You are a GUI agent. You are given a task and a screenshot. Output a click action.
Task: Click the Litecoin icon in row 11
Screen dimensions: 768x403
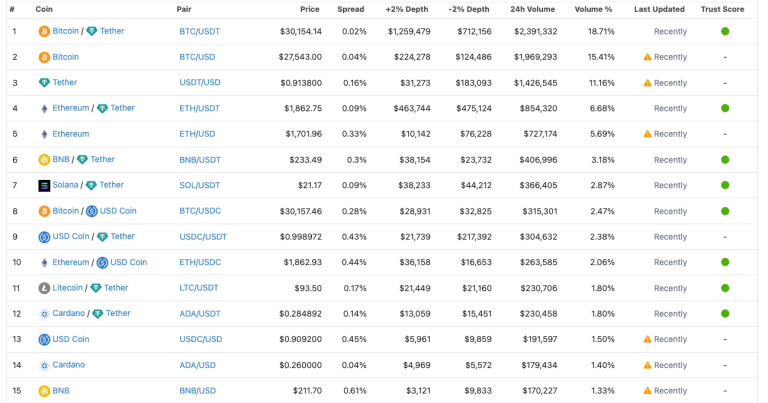click(x=44, y=288)
